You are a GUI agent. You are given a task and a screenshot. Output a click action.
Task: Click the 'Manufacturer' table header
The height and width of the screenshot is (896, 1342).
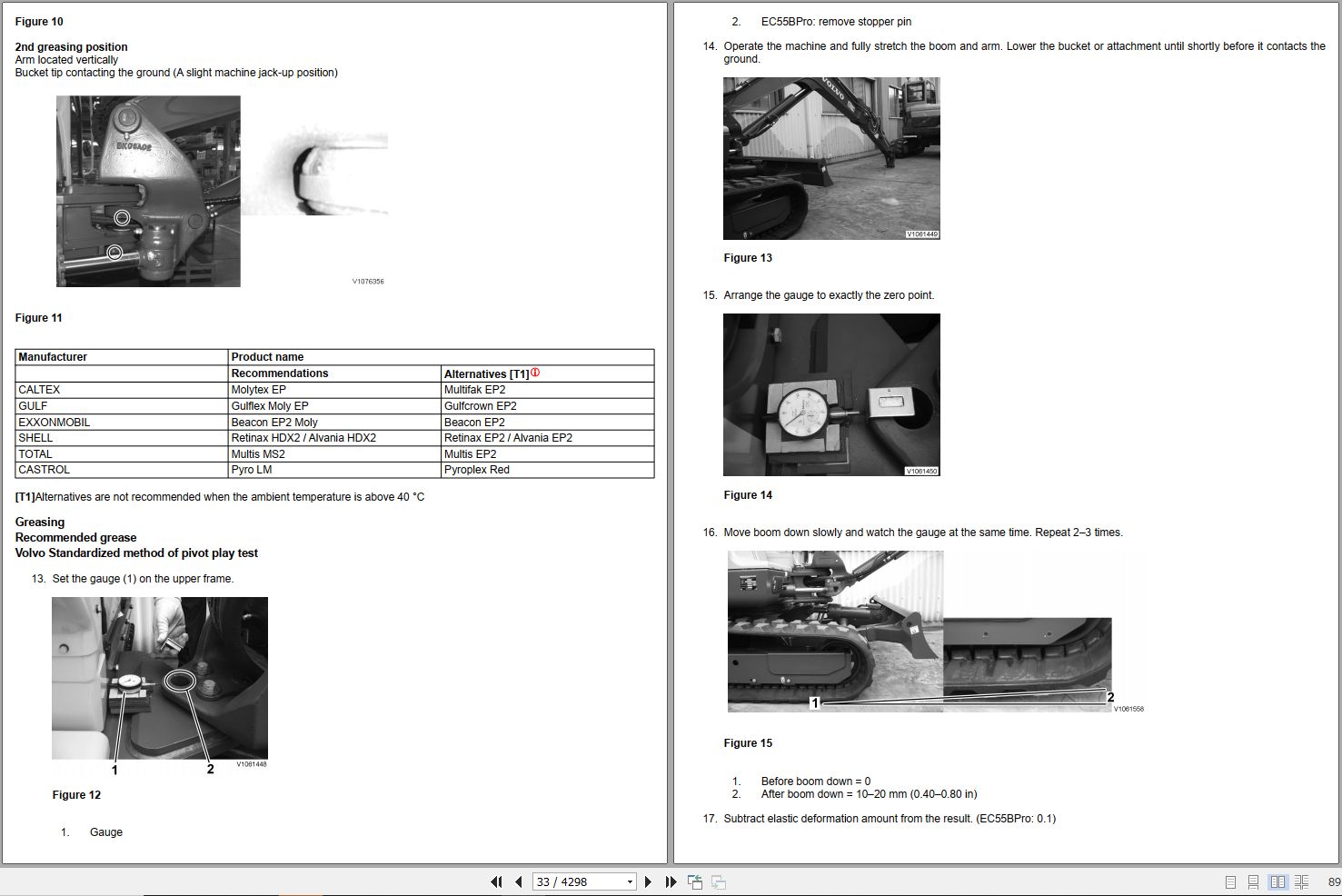click(x=122, y=357)
